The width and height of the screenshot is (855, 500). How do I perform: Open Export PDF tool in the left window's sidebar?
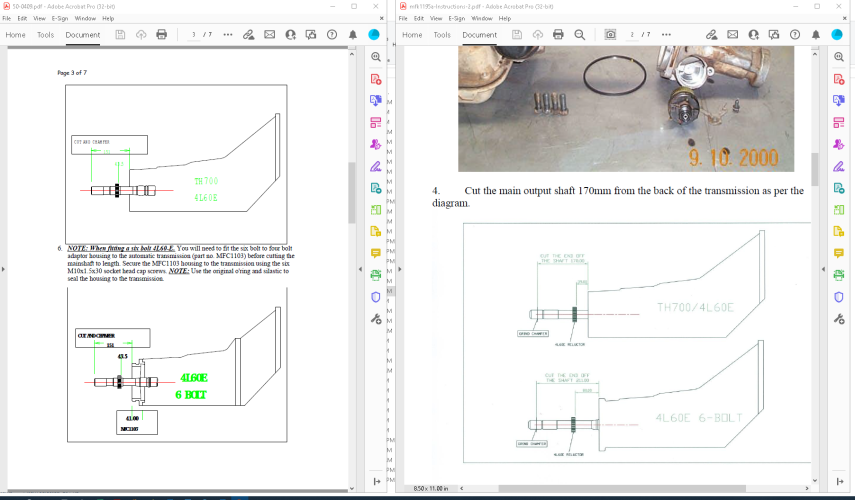click(376, 100)
